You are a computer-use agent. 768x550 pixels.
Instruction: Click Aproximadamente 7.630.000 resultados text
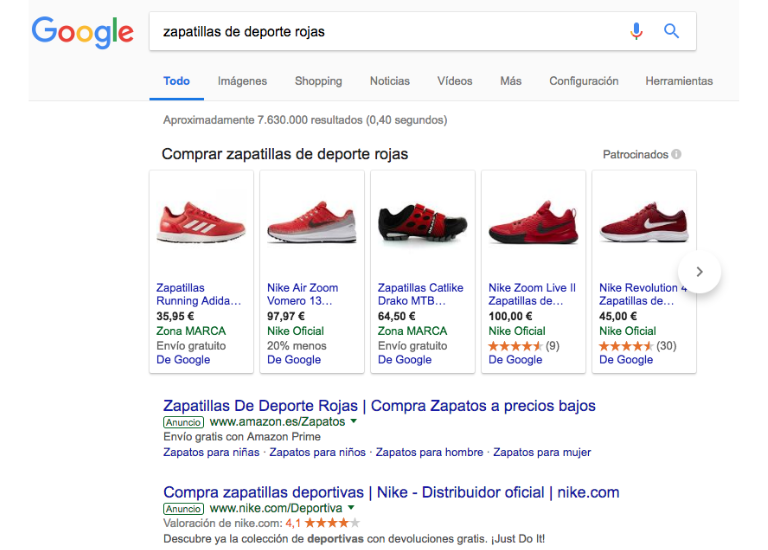point(305,120)
